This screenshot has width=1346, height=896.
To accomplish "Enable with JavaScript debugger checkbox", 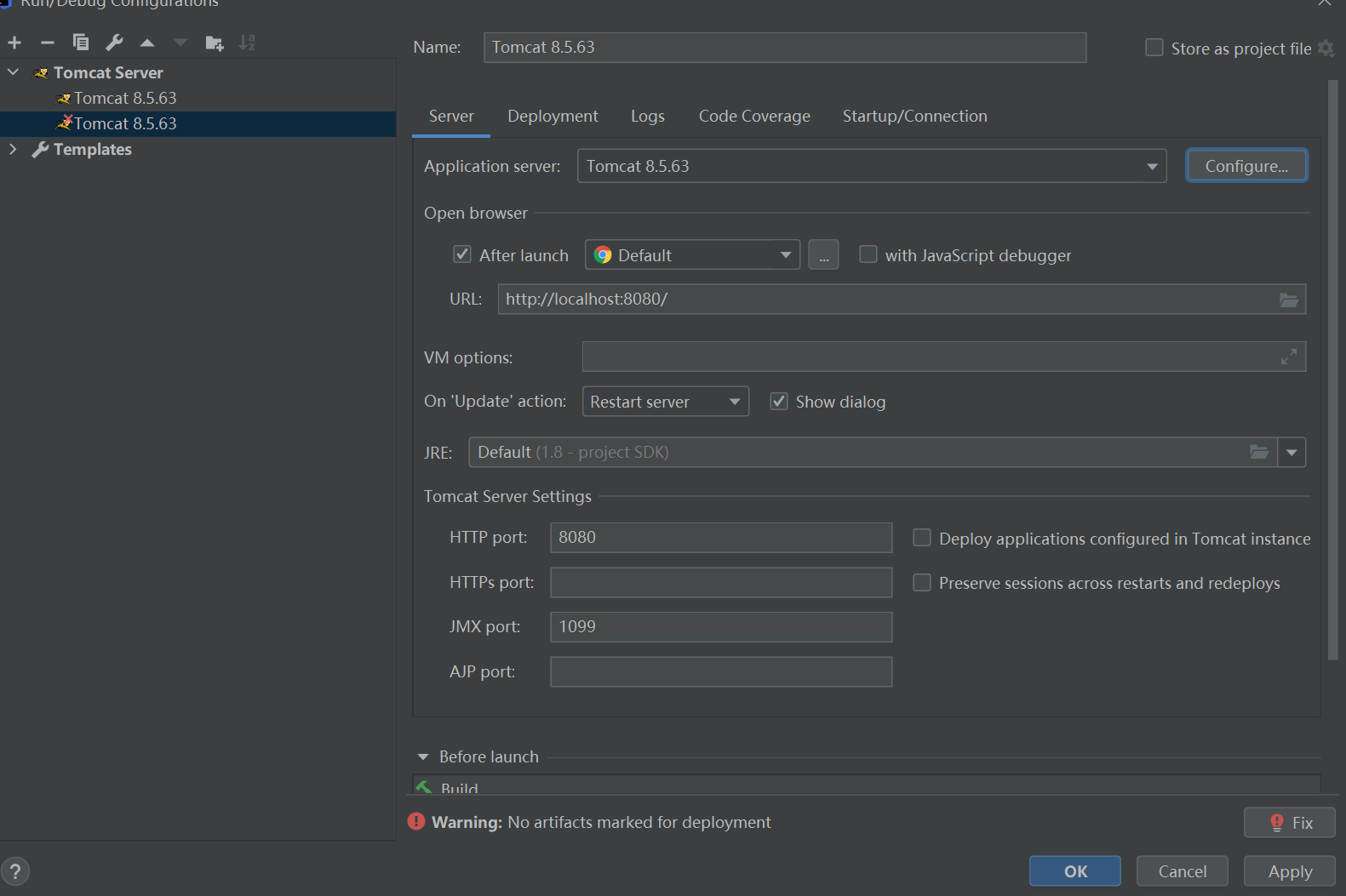I will [868, 254].
